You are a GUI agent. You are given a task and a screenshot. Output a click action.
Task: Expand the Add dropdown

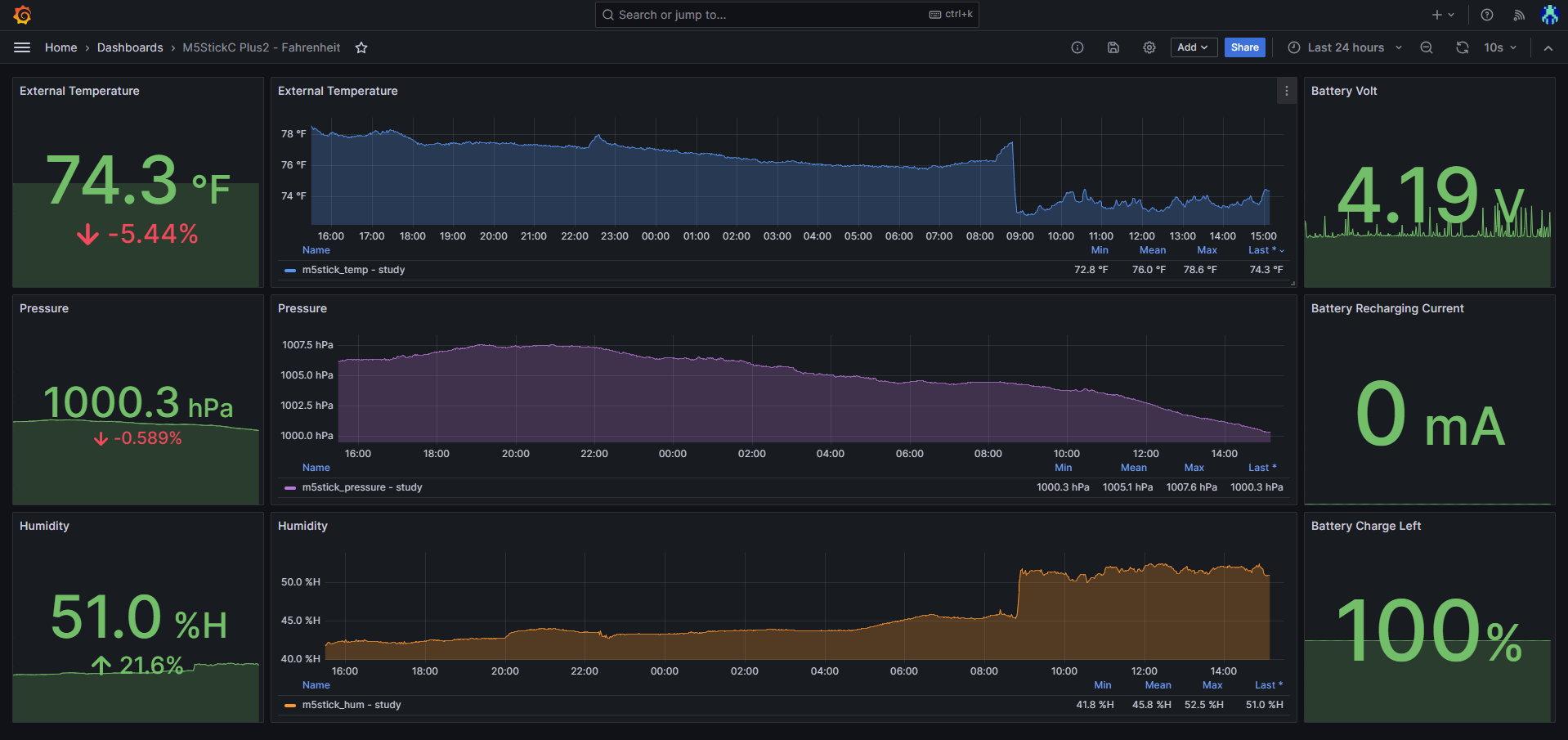point(1194,47)
